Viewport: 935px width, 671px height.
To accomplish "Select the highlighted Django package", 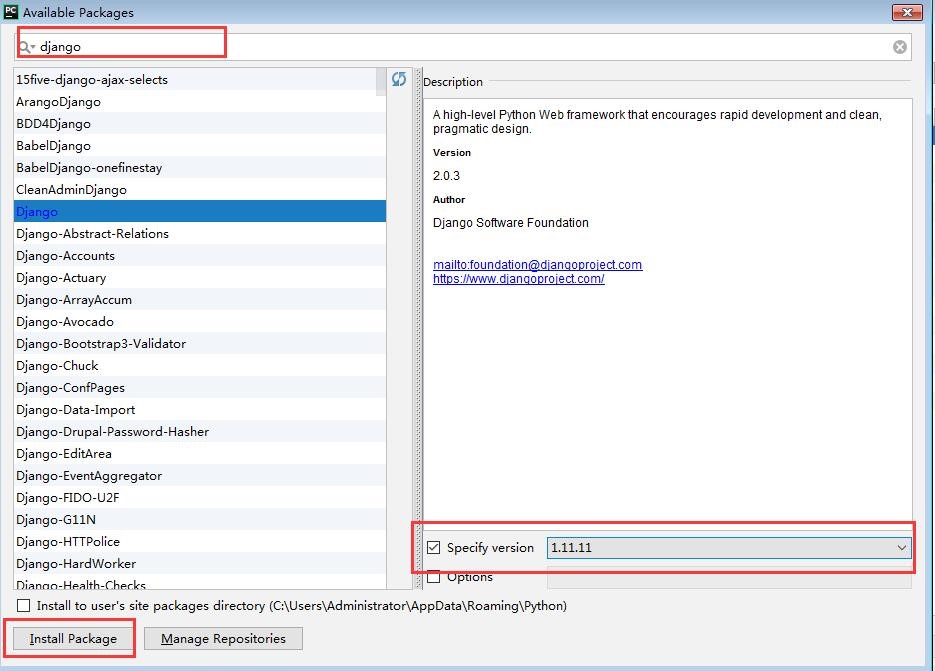I will (200, 211).
